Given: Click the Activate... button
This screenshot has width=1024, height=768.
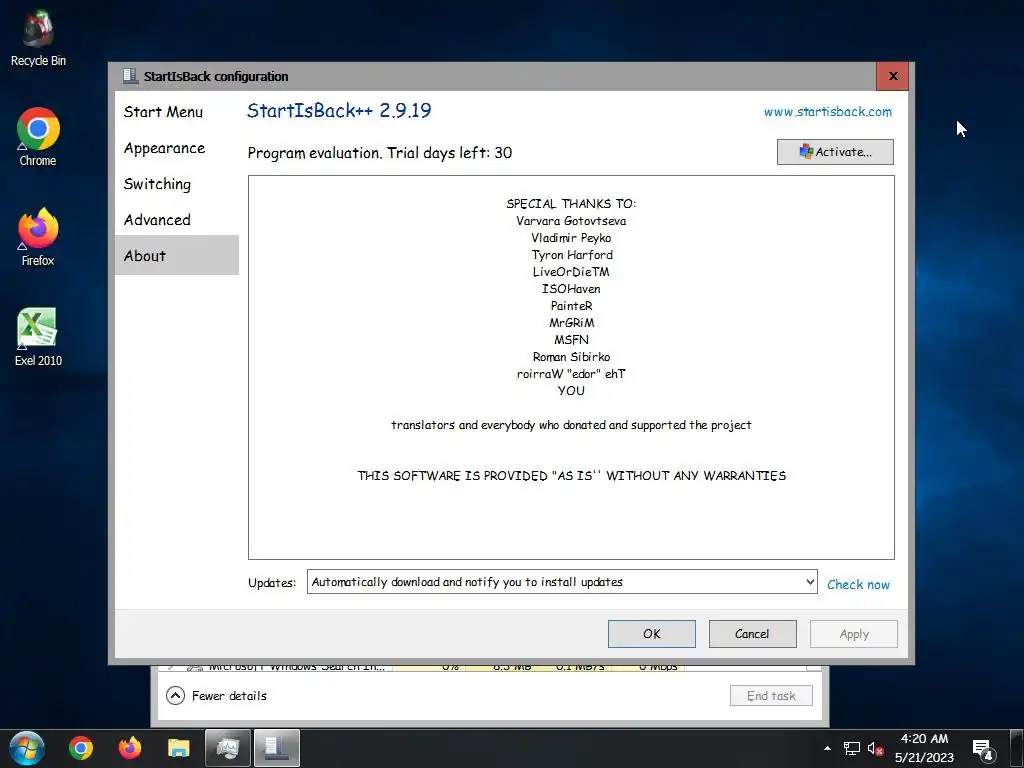Looking at the screenshot, I should coord(835,152).
